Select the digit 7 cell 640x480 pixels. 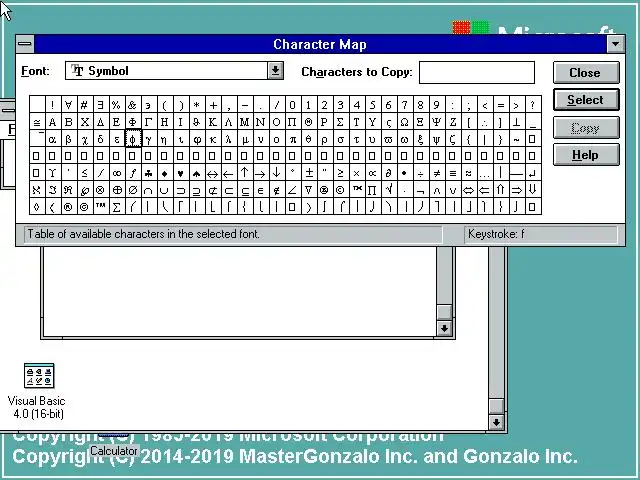(x=404, y=105)
